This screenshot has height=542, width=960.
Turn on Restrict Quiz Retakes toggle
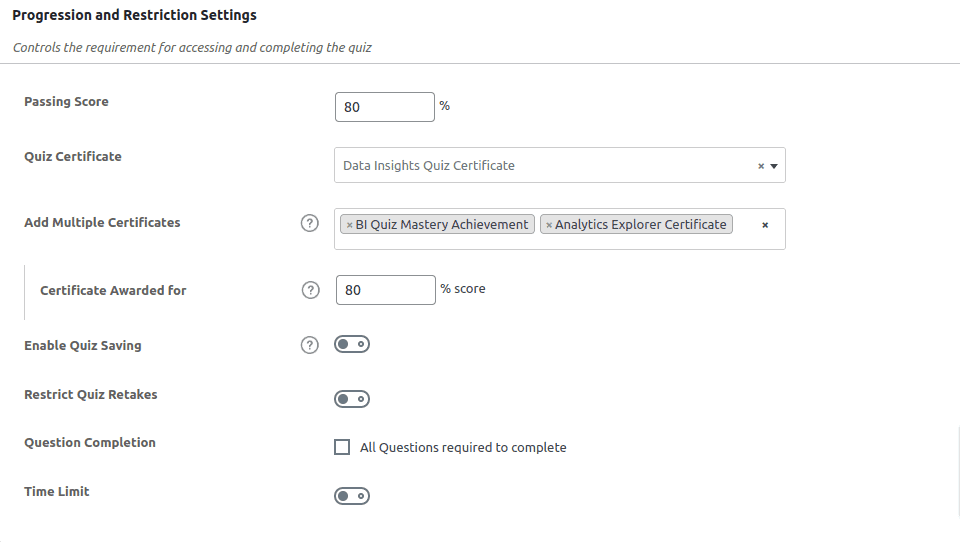click(352, 399)
